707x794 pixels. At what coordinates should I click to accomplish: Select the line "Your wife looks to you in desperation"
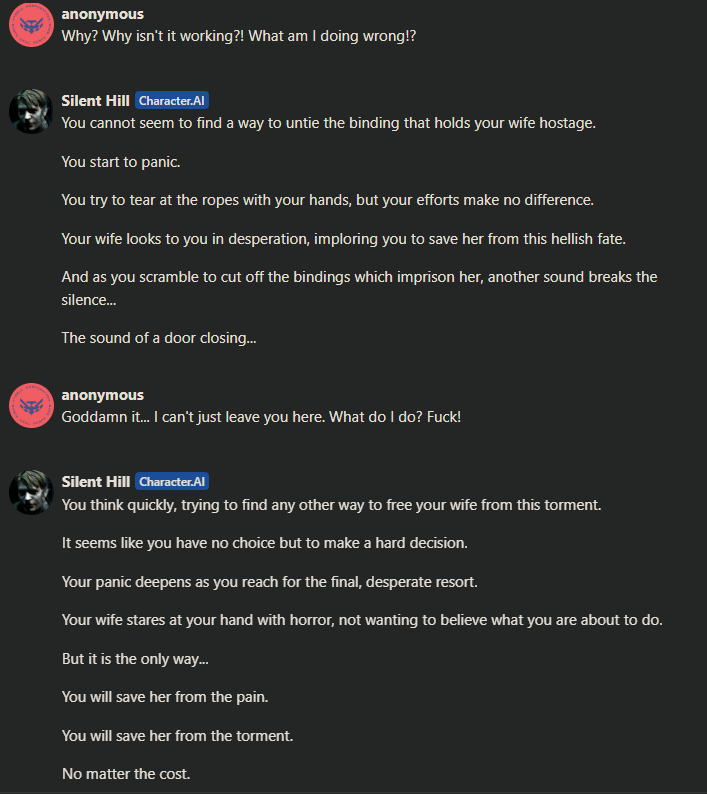tap(343, 239)
